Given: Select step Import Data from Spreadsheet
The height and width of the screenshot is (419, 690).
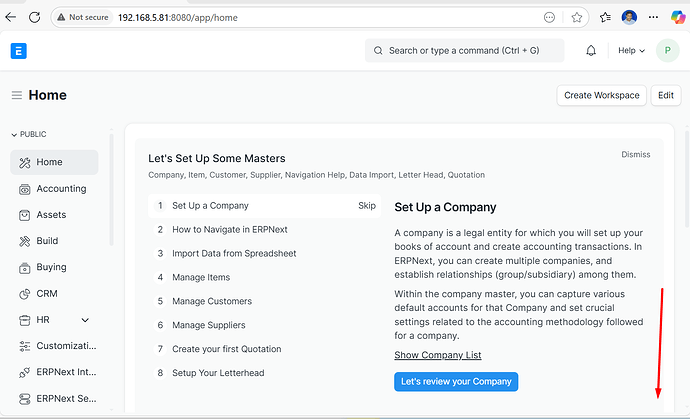Looking at the screenshot, I should [264, 254].
